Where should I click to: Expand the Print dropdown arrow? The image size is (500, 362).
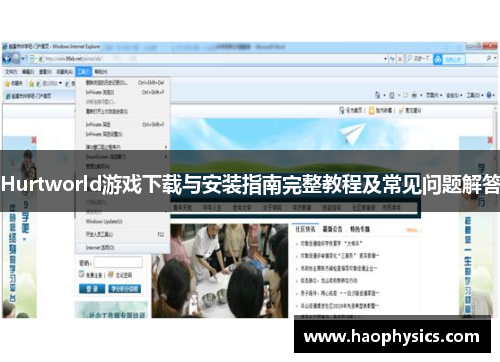pos(421,96)
